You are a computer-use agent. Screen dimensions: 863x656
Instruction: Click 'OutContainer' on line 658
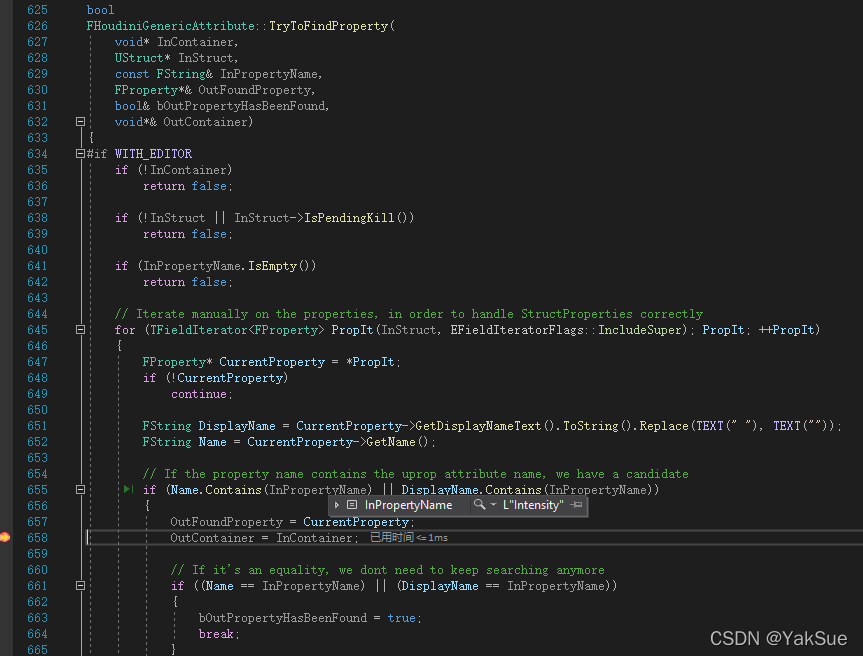pyautogui.click(x=212, y=538)
